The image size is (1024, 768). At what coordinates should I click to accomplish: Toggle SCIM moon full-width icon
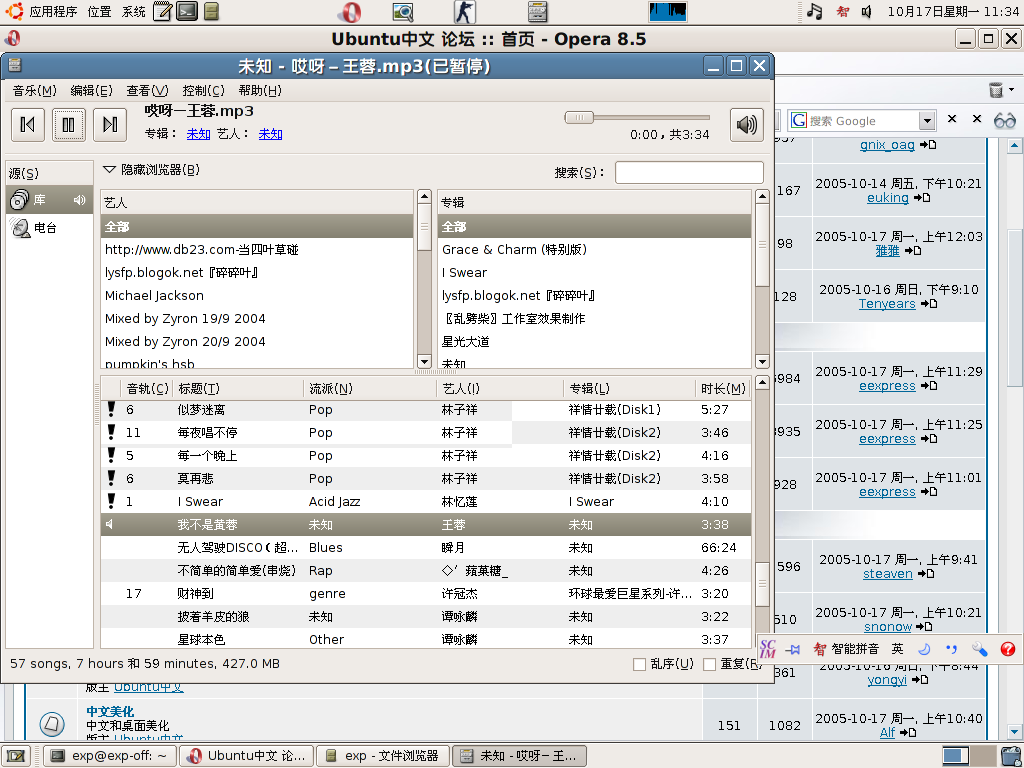tap(923, 649)
